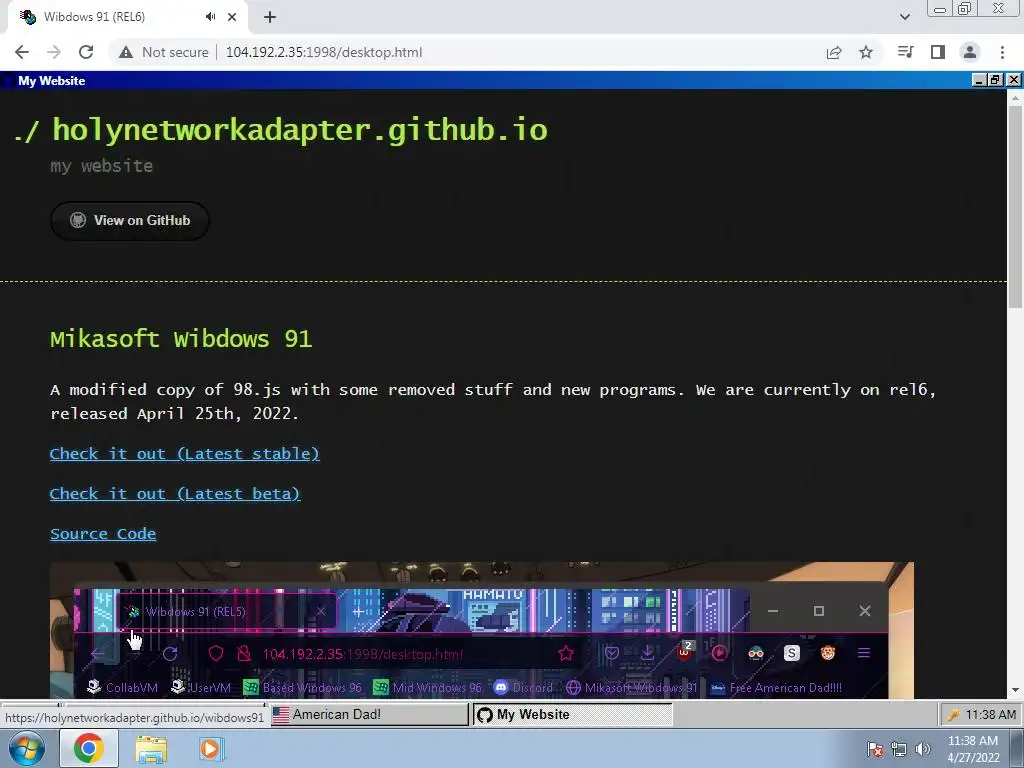Click the Mikasoft Wibdows 91 heading

[x=181, y=339]
